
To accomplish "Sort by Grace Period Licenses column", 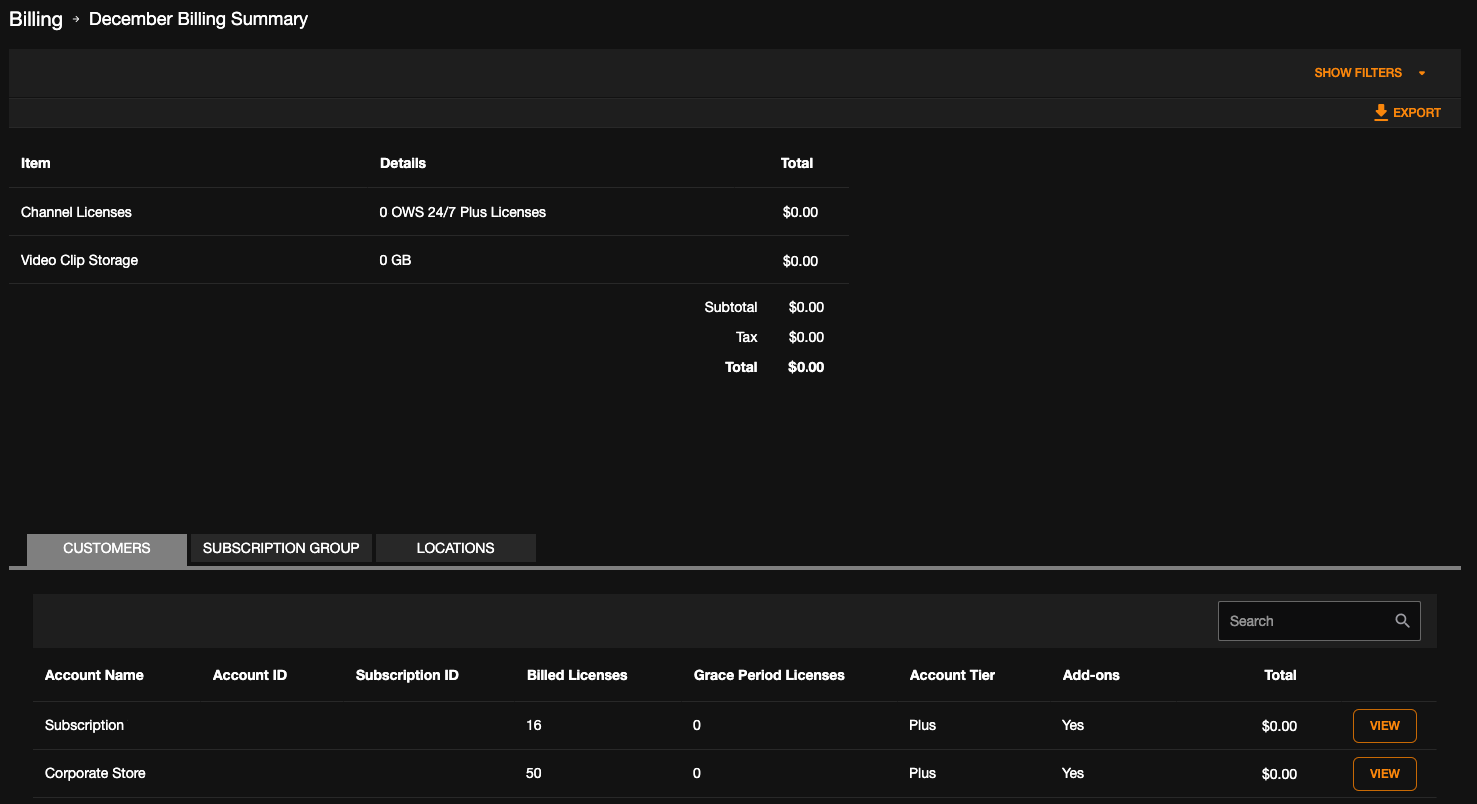I will (x=769, y=675).
